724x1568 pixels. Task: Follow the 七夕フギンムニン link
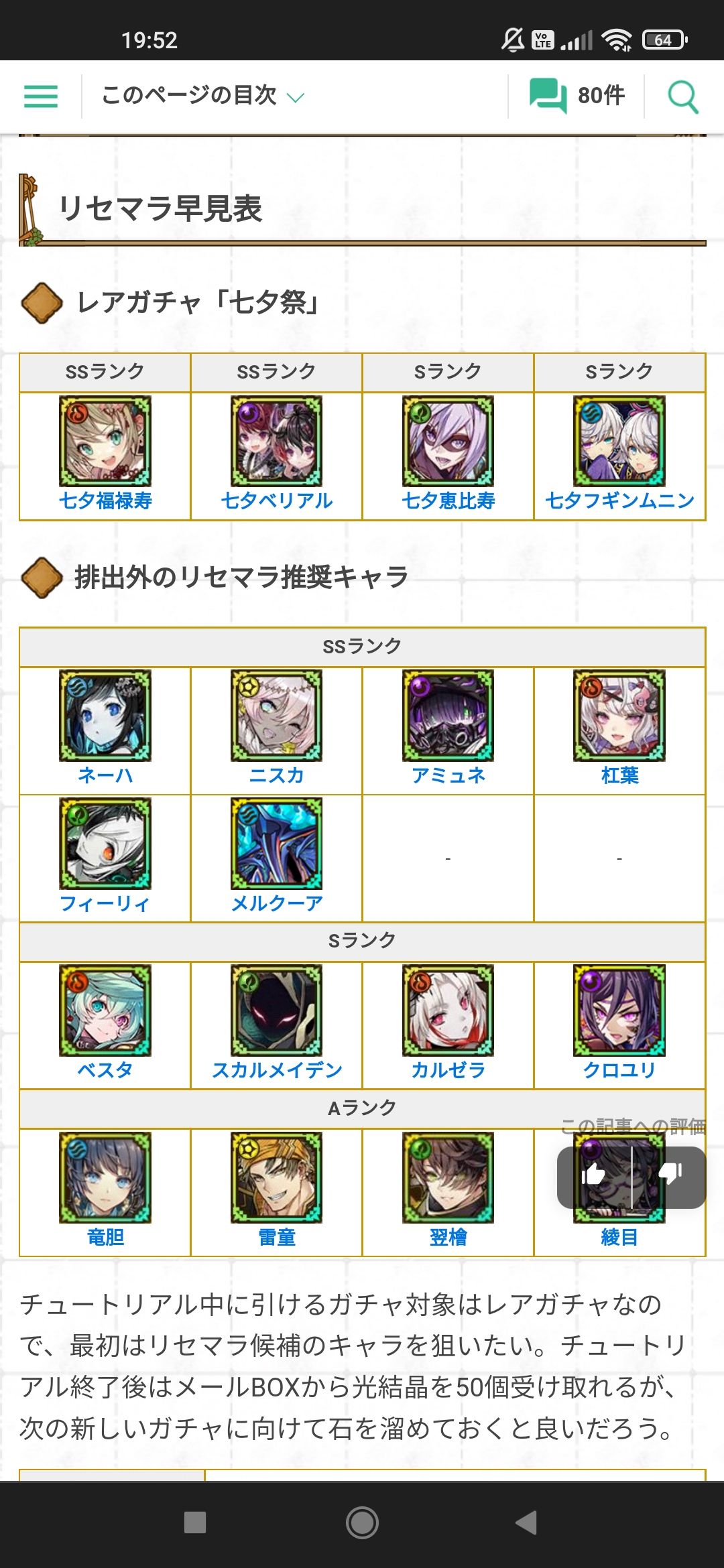(x=619, y=501)
